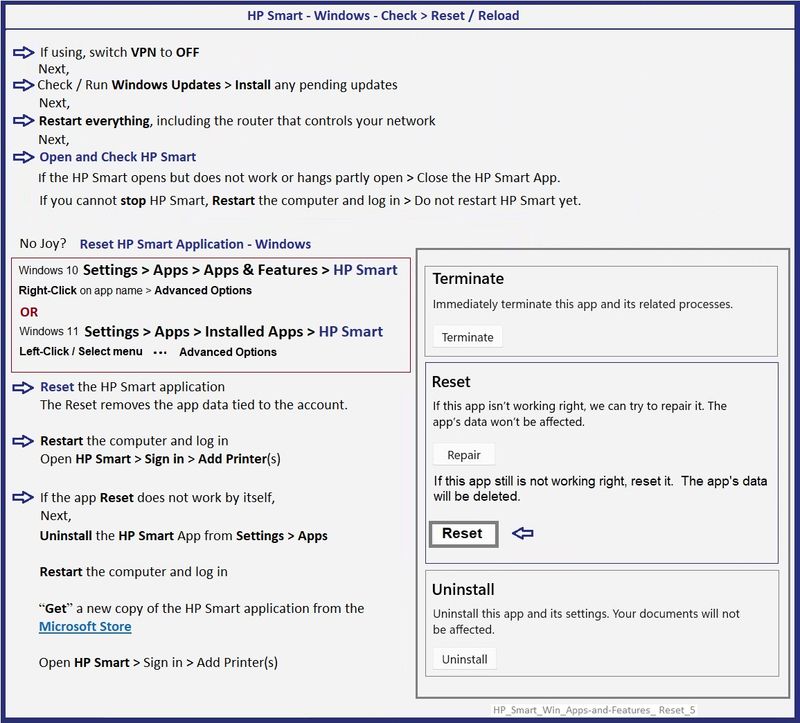Click 'If using, switch VPN to OFF' text
Viewport: 800px width, 723px height.
coord(119,53)
